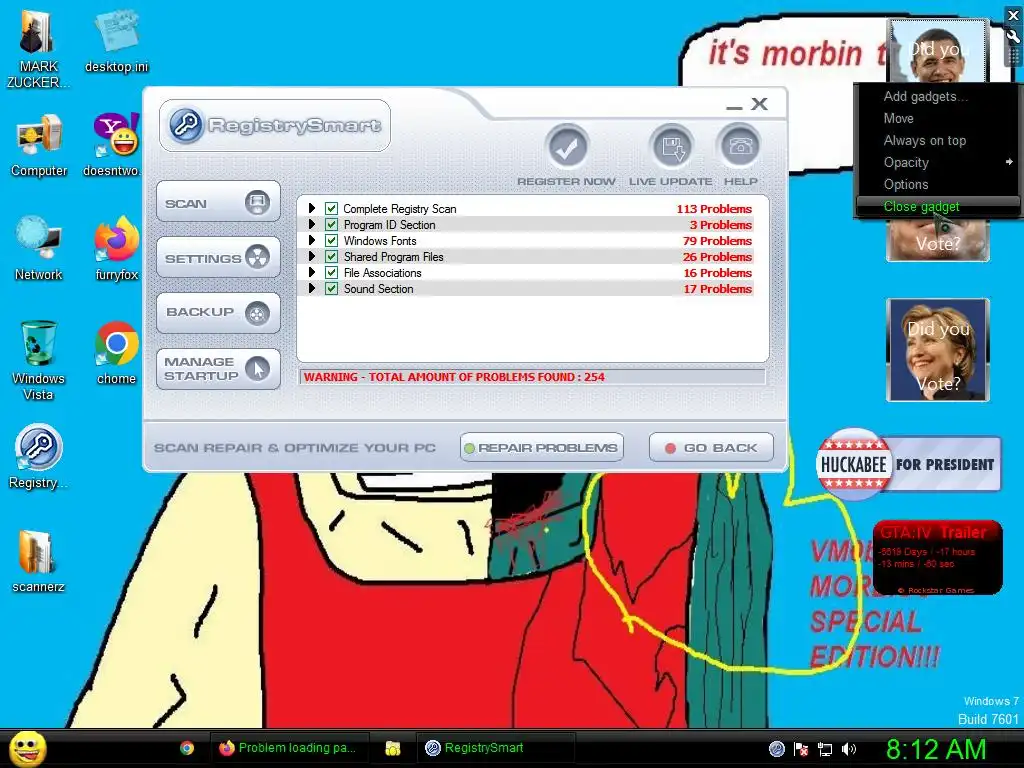This screenshot has height=768, width=1024.
Task: Click the gadget close X icon
Action: (1013, 16)
